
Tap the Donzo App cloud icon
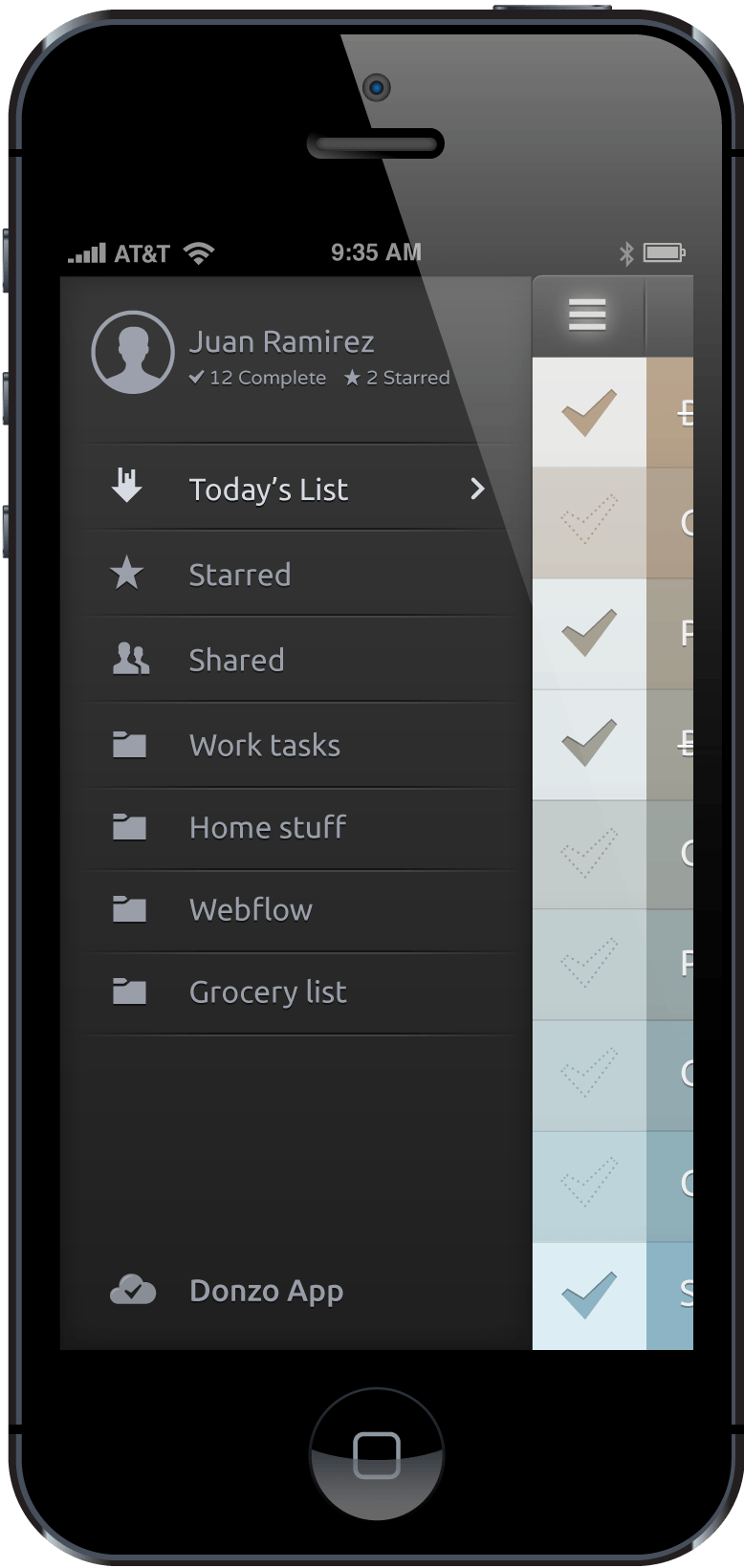[x=133, y=1290]
